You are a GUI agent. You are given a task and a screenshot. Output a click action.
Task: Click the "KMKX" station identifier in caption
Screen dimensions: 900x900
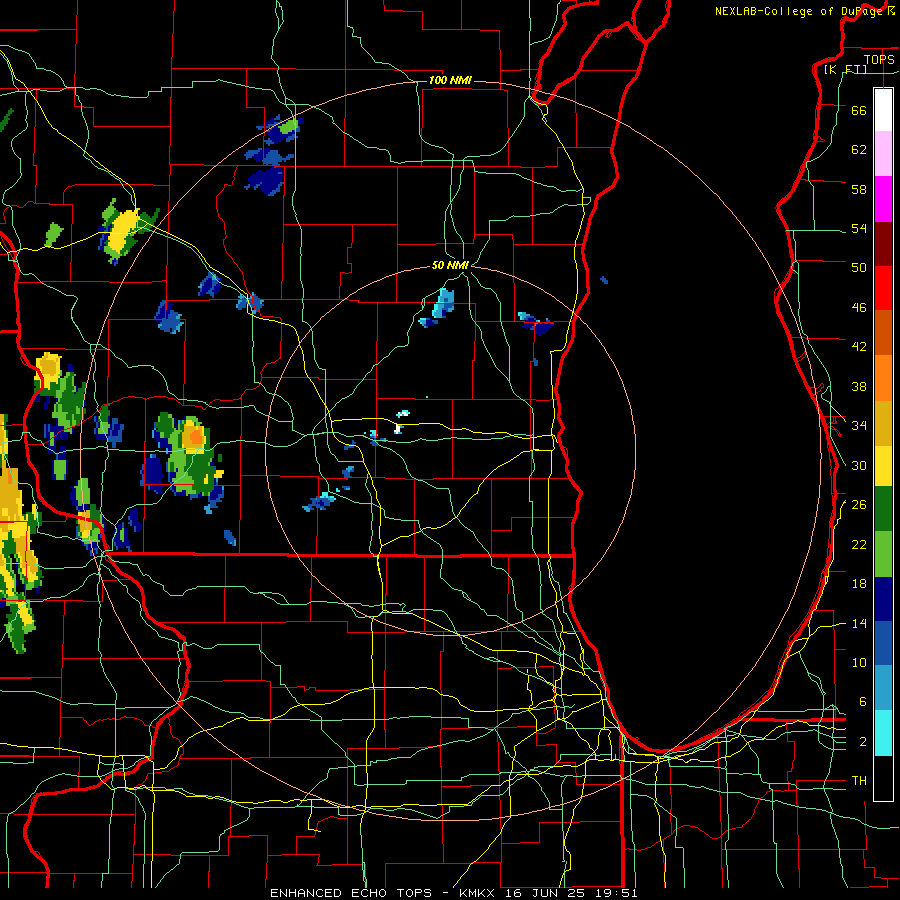coord(479,893)
